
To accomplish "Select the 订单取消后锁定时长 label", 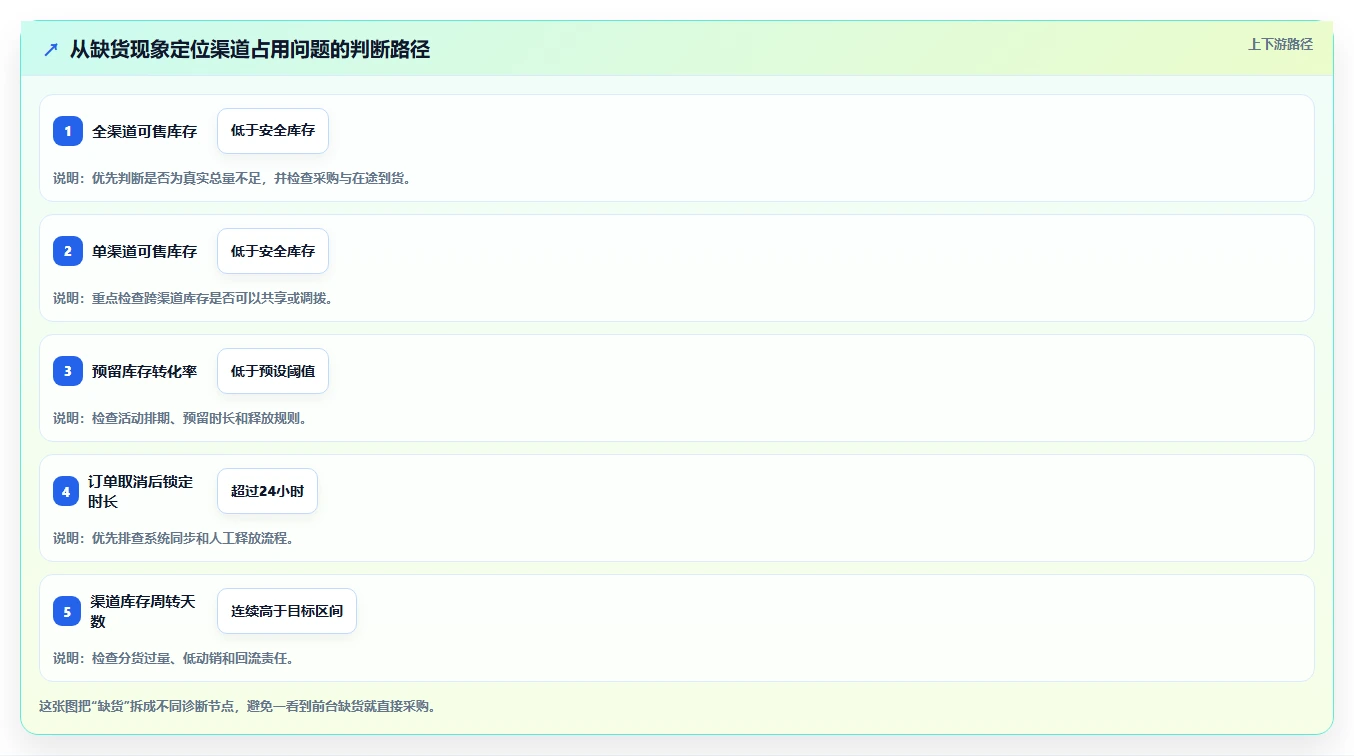I will (x=141, y=491).
